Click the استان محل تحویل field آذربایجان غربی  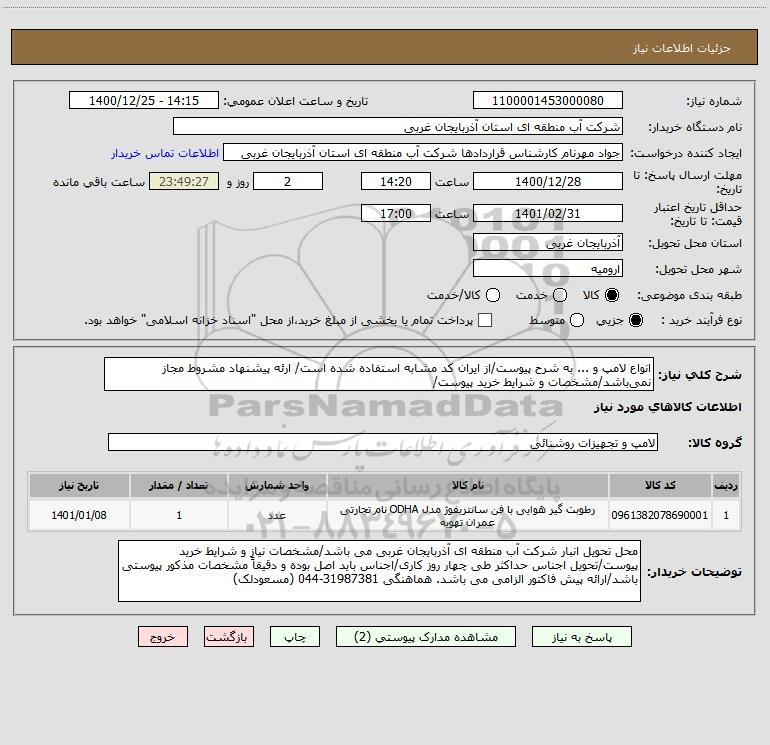click(548, 243)
